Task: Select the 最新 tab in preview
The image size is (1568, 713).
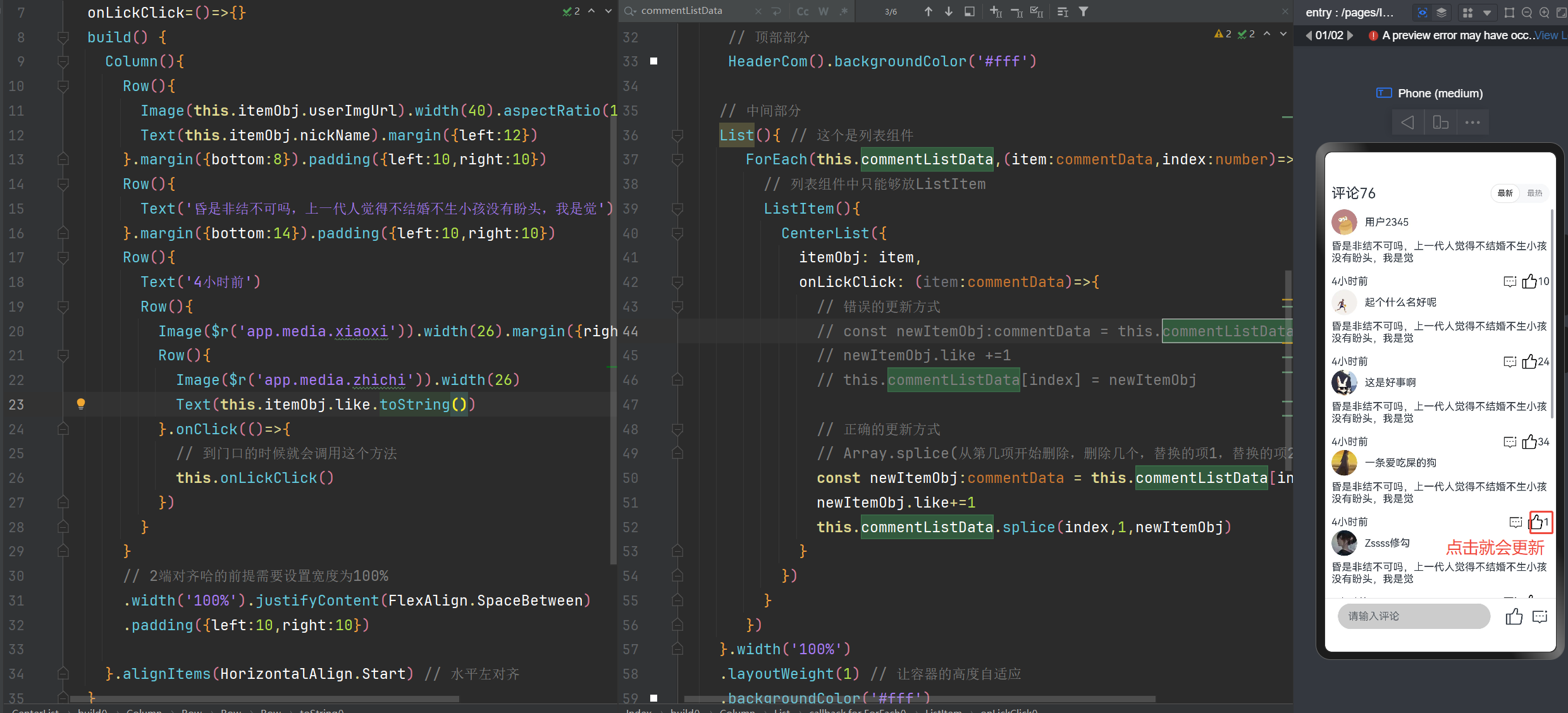Action: [x=1505, y=193]
